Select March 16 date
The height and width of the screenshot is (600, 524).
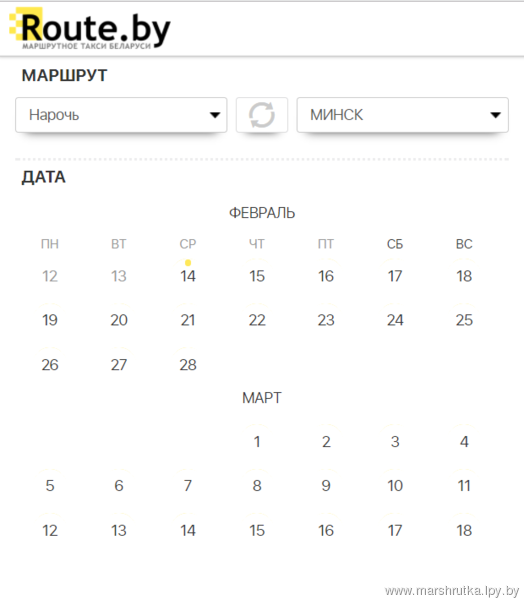click(x=326, y=530)
